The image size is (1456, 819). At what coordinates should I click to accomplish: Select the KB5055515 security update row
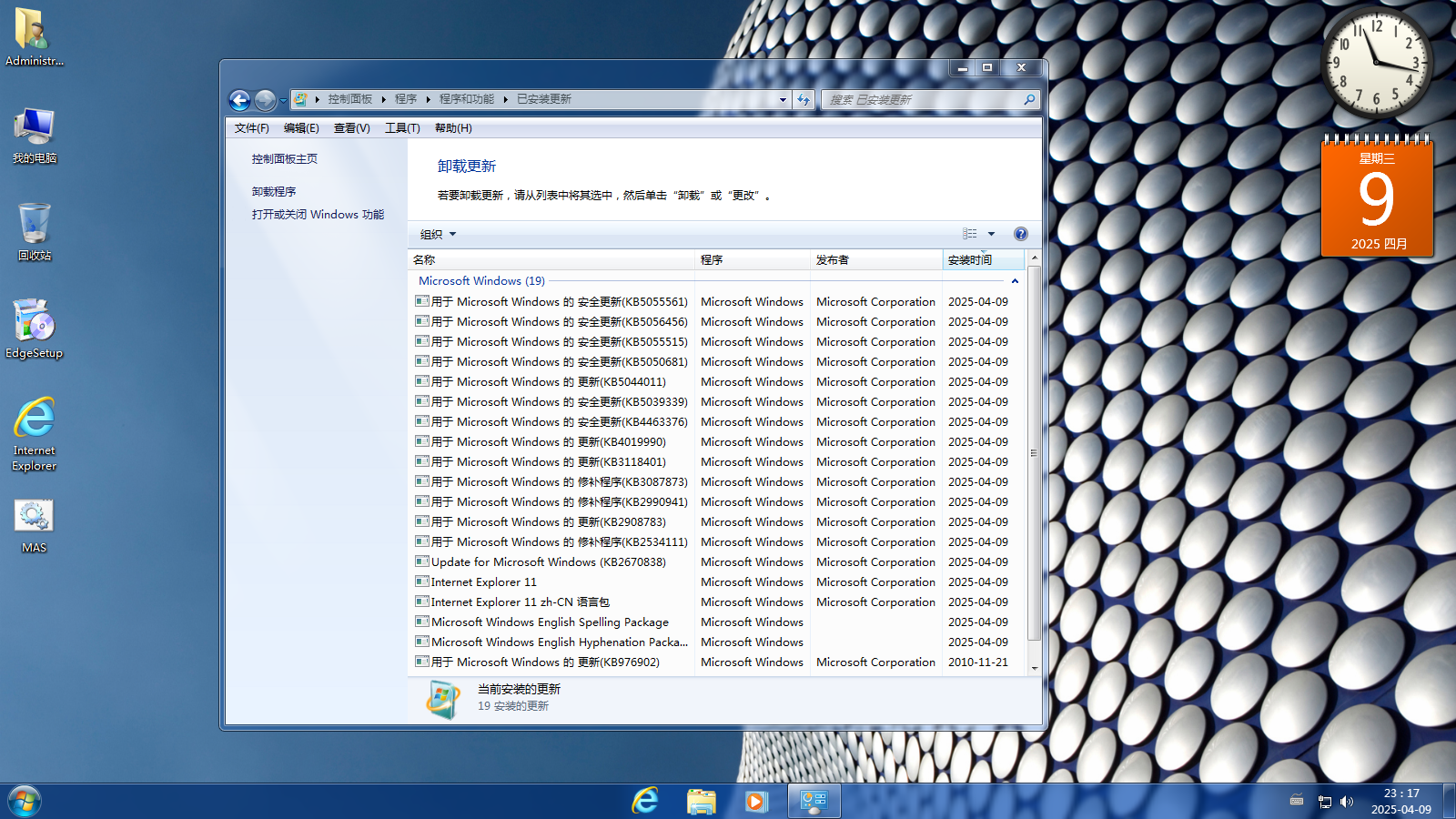point(717,342)
